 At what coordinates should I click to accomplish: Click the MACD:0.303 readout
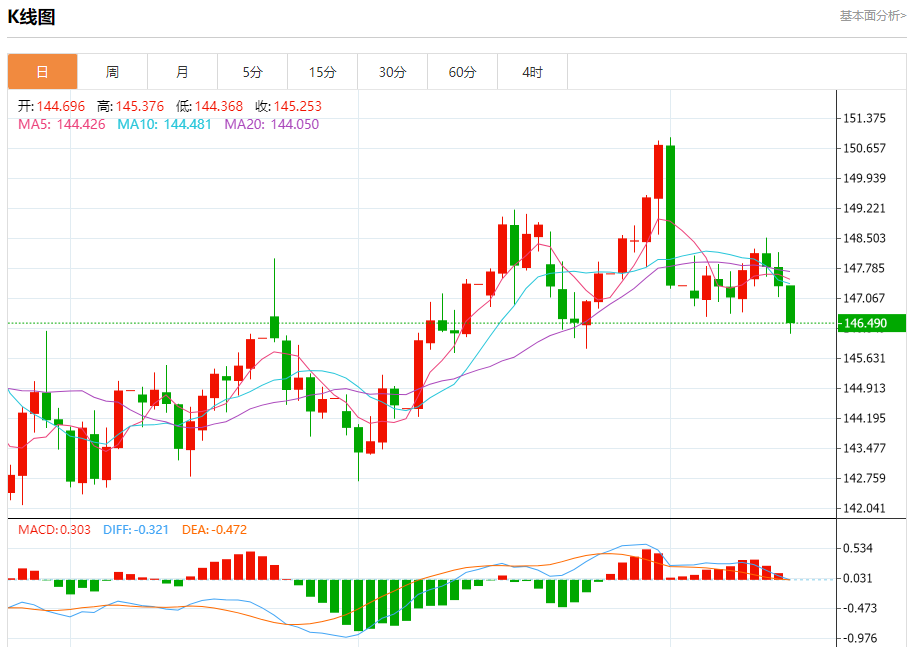[54, 530]
